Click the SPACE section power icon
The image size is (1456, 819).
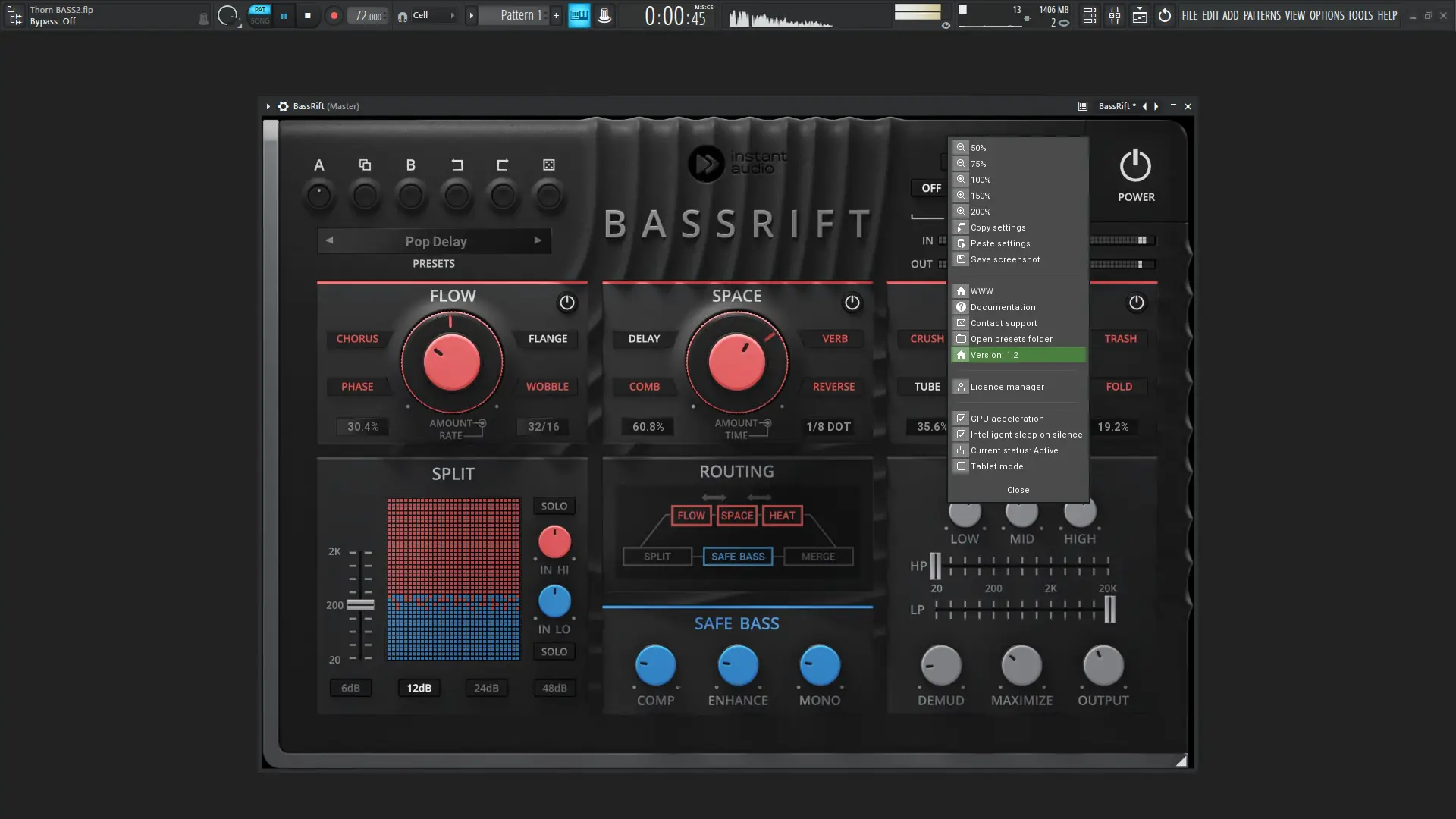pyautogui.click(x=852, y=303)
